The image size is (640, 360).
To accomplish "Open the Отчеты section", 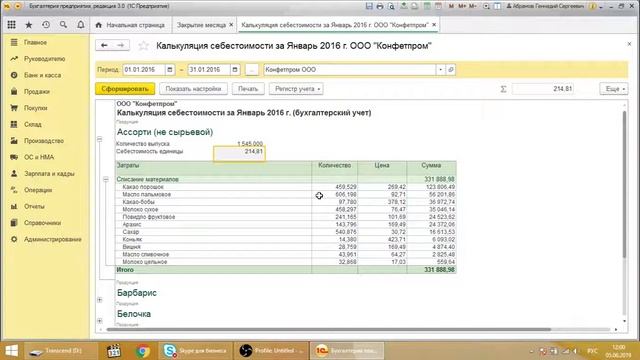I will point(34,207).
